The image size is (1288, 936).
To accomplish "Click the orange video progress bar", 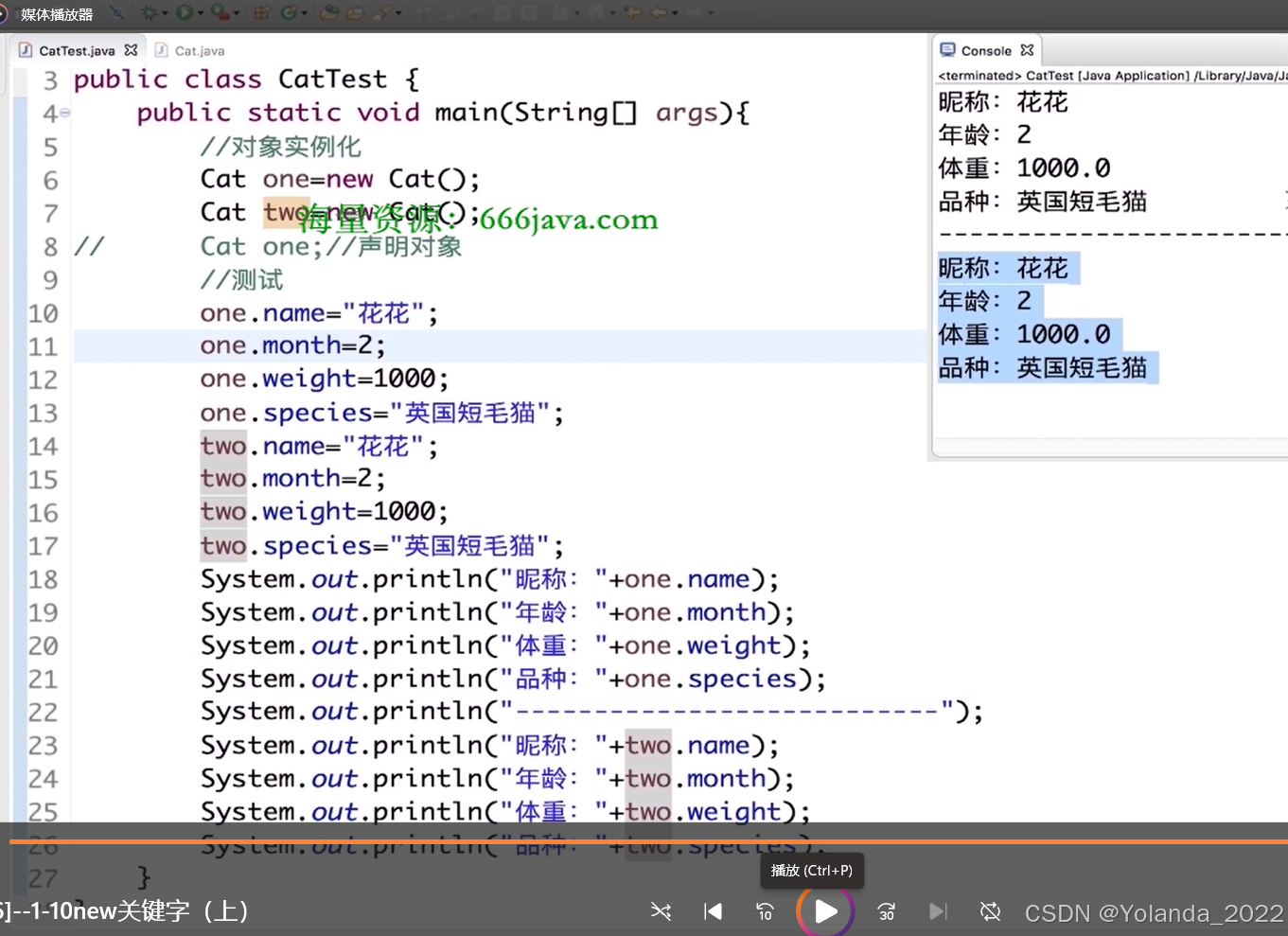I will coord(648,840).
